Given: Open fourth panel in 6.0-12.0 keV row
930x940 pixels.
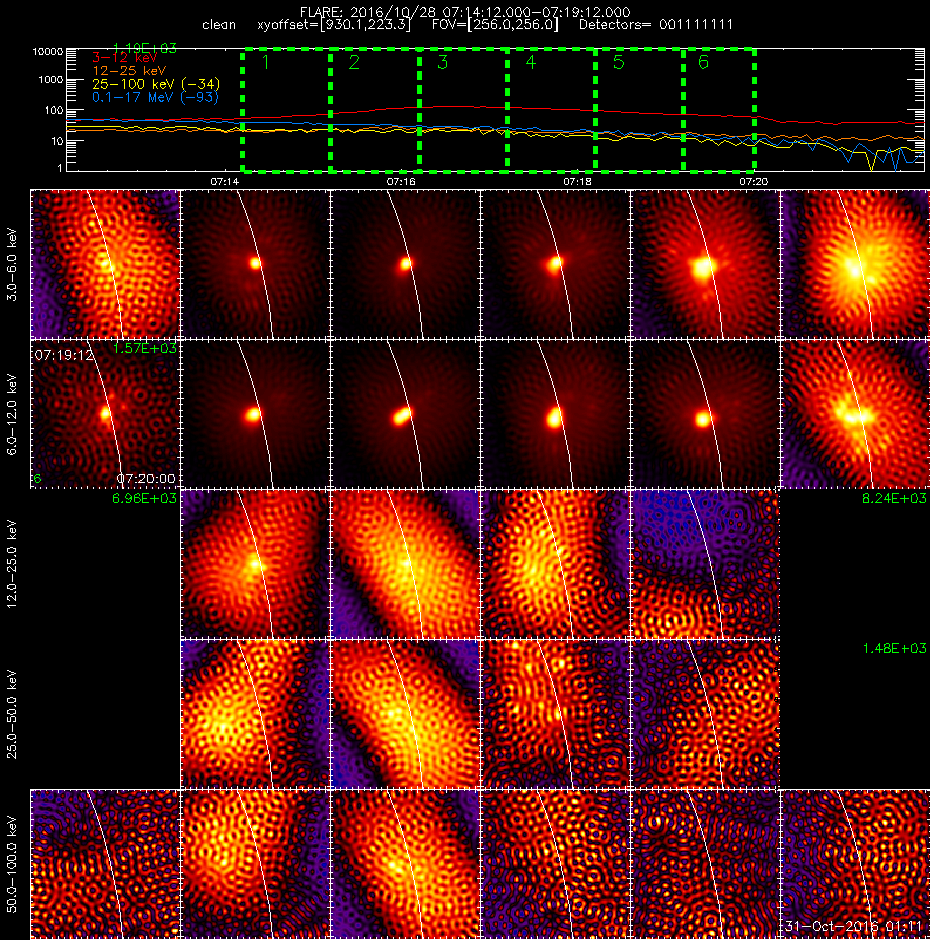Looking at the screenshot, I should [555, 414].
